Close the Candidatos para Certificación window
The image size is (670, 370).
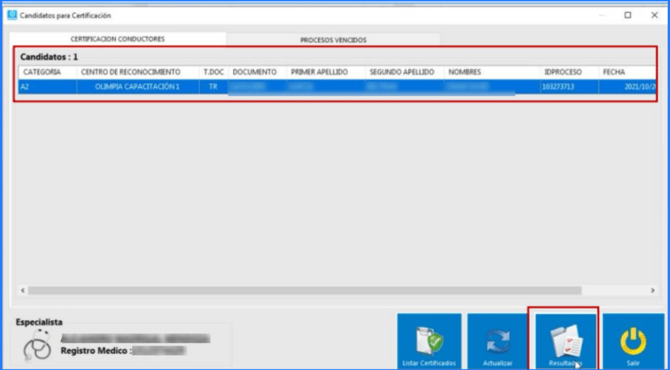tap(654, 15)
